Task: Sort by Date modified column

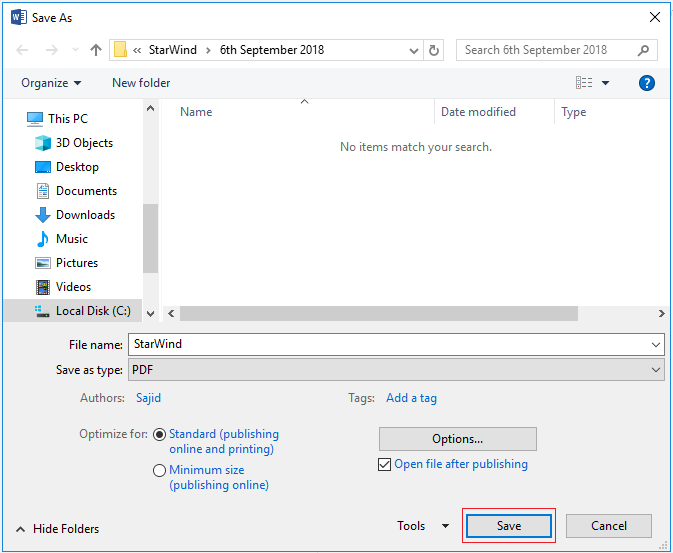Action: [478, 112]
